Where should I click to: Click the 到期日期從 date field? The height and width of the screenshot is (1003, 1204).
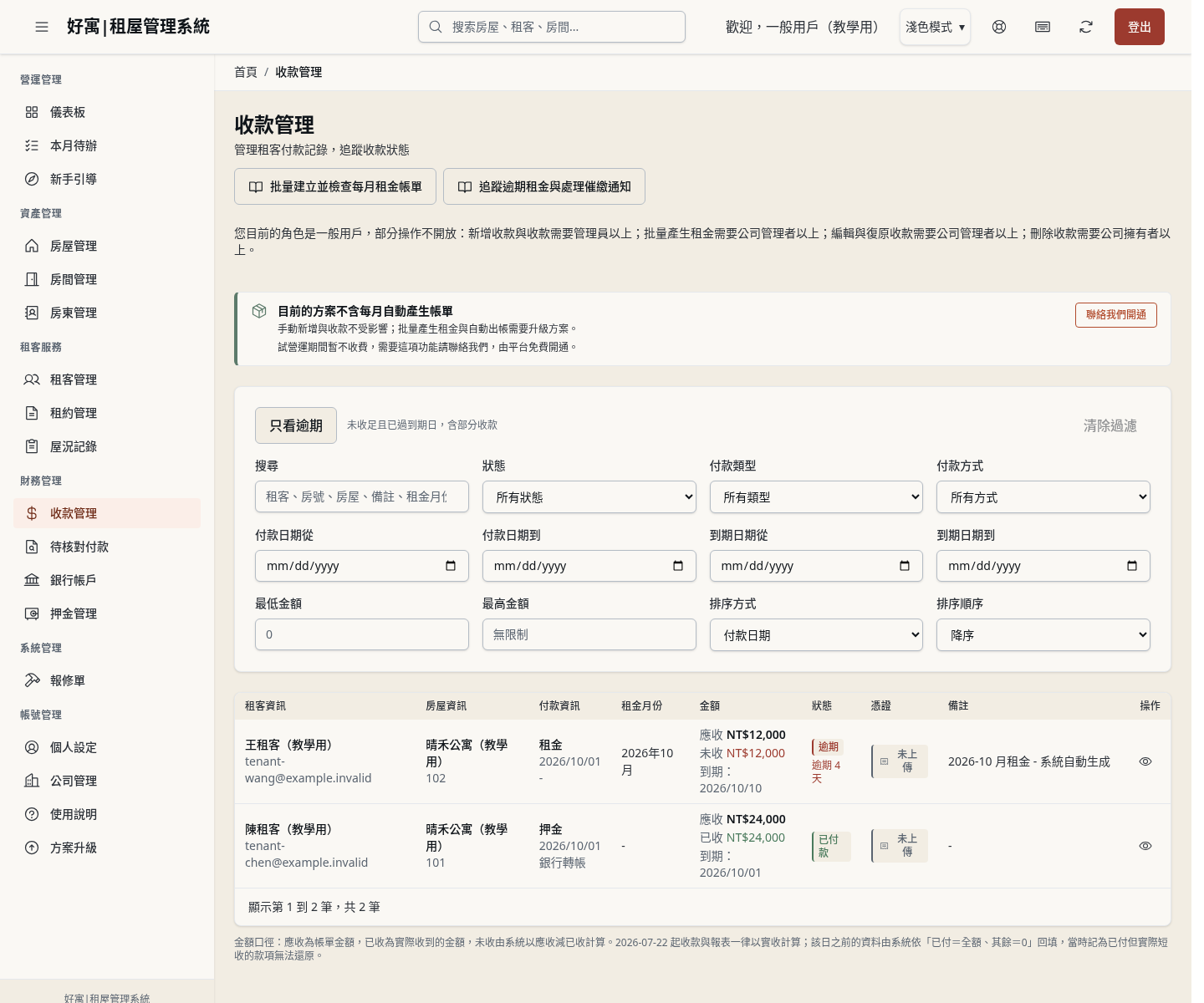[x=816, y=566]
